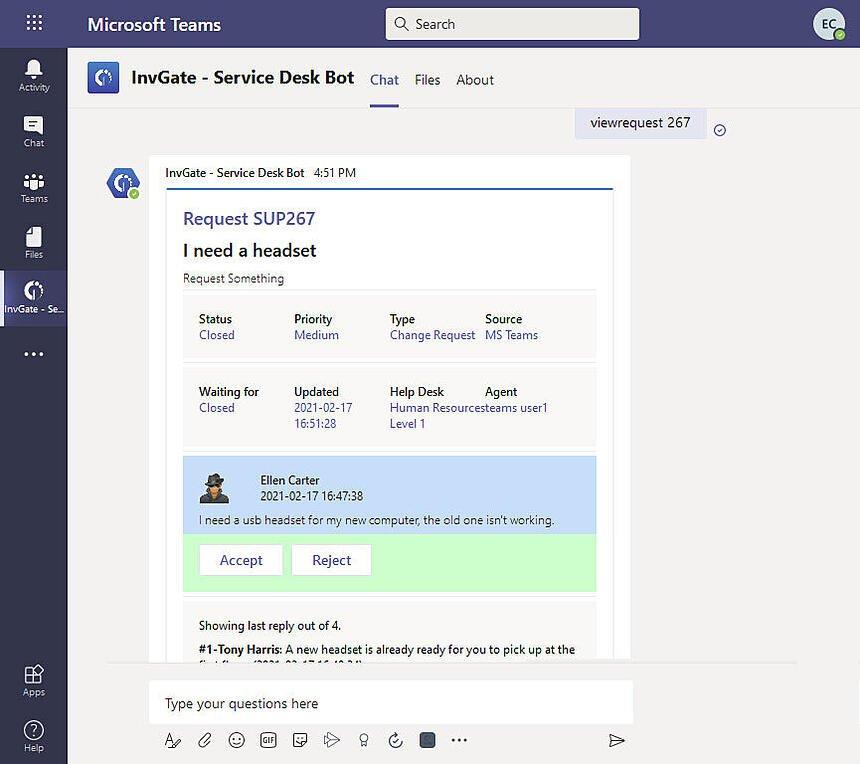Click in the Search box
Screen dimensions: 860x764
[512, 24]
